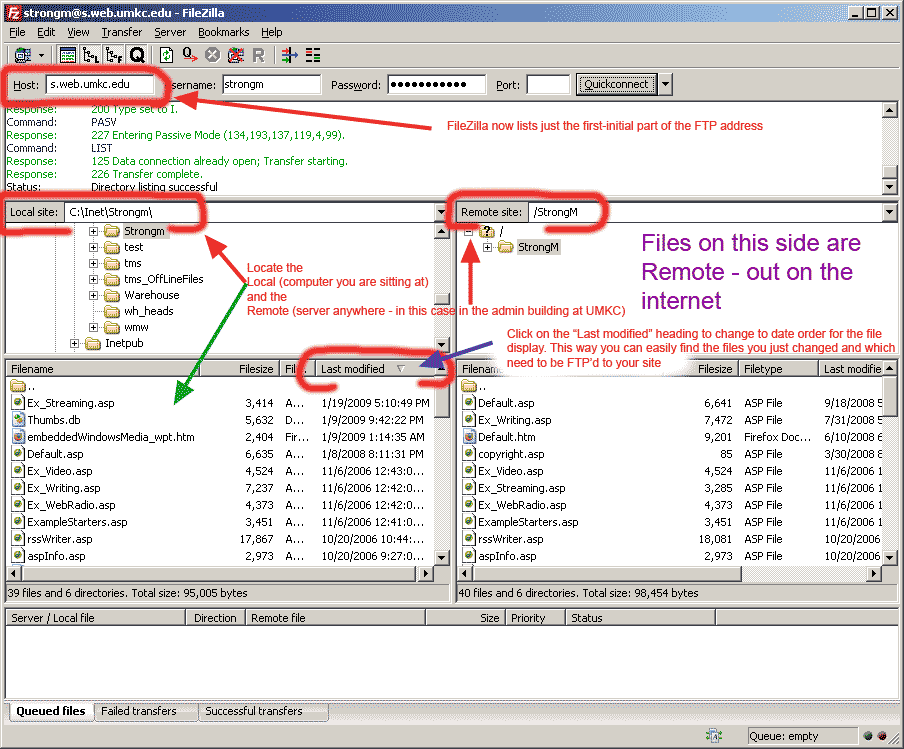The image size is (904, 749).
Task: Collapse the remote root / node
Action: [x=469, y=231]
